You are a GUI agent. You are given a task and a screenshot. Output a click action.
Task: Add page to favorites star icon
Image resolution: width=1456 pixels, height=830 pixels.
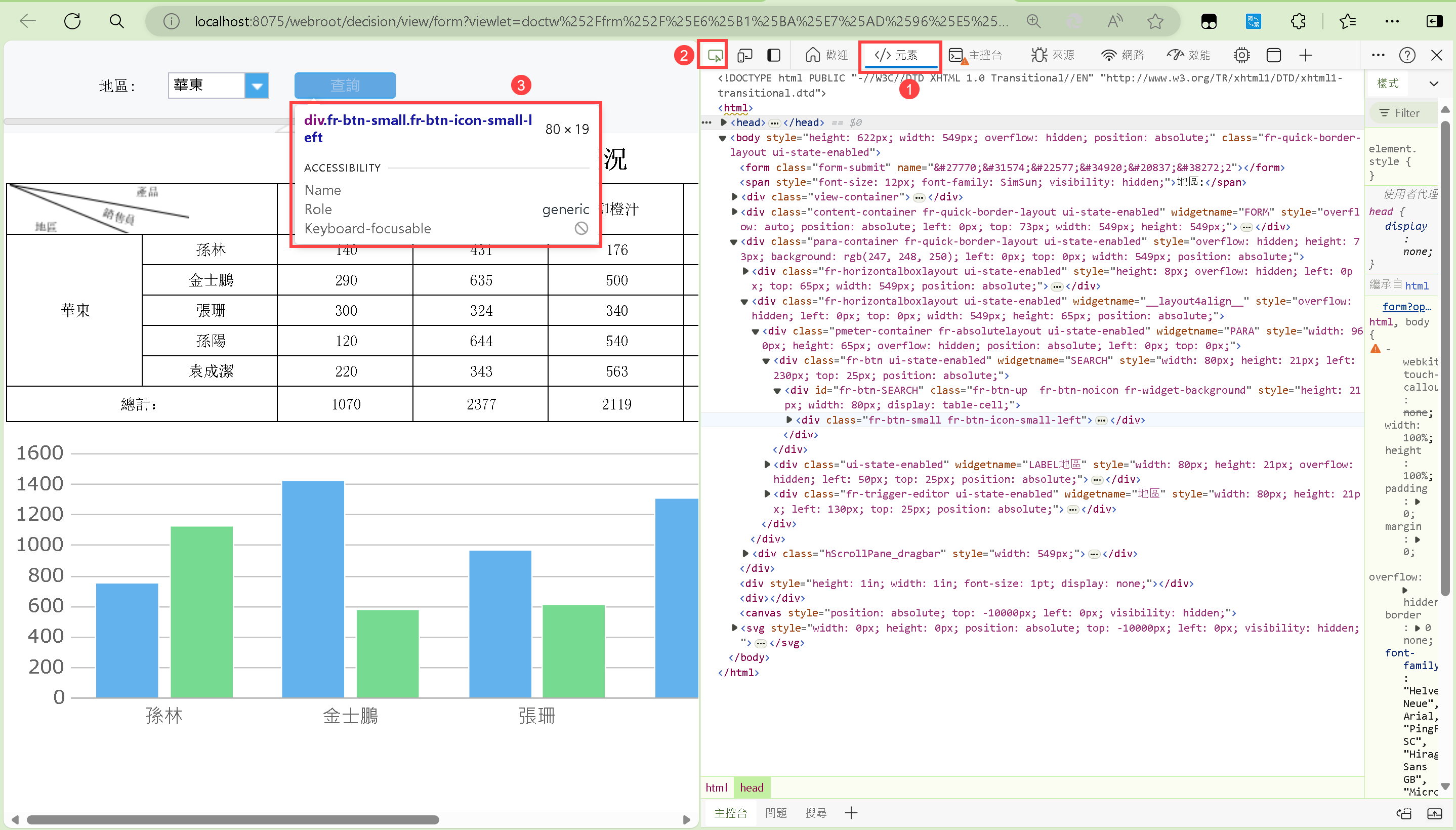tap(1155, 22)
